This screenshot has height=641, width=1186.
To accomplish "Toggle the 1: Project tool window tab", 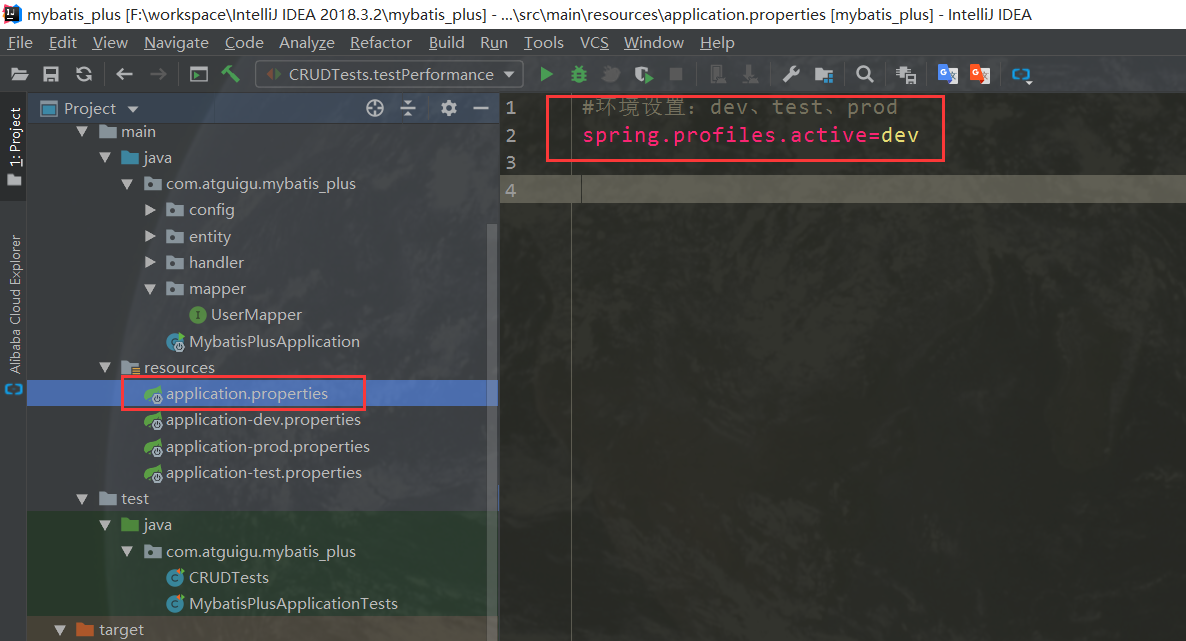I will (x=14, y=146).
